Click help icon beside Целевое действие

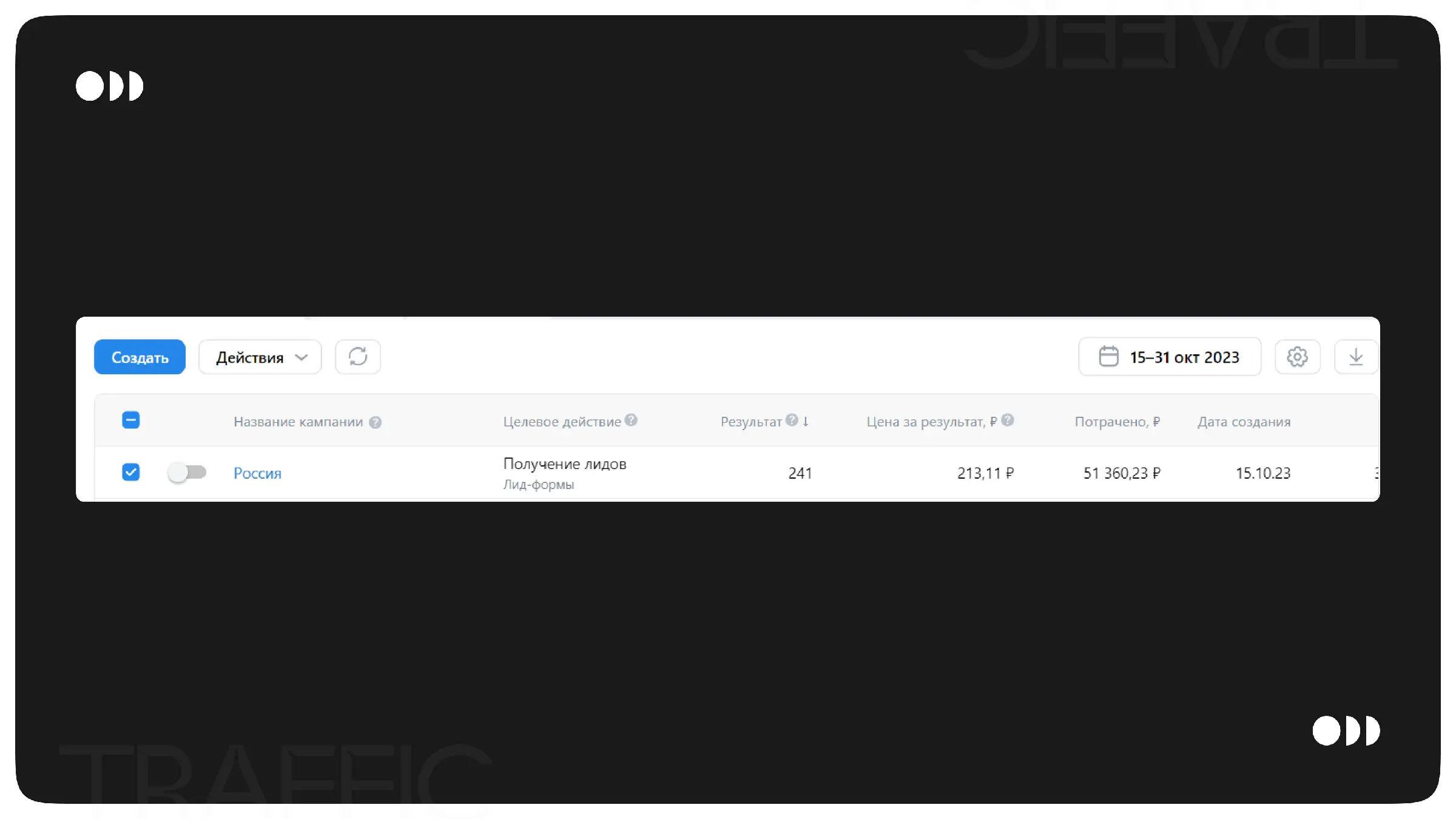[x=631, y=420]
